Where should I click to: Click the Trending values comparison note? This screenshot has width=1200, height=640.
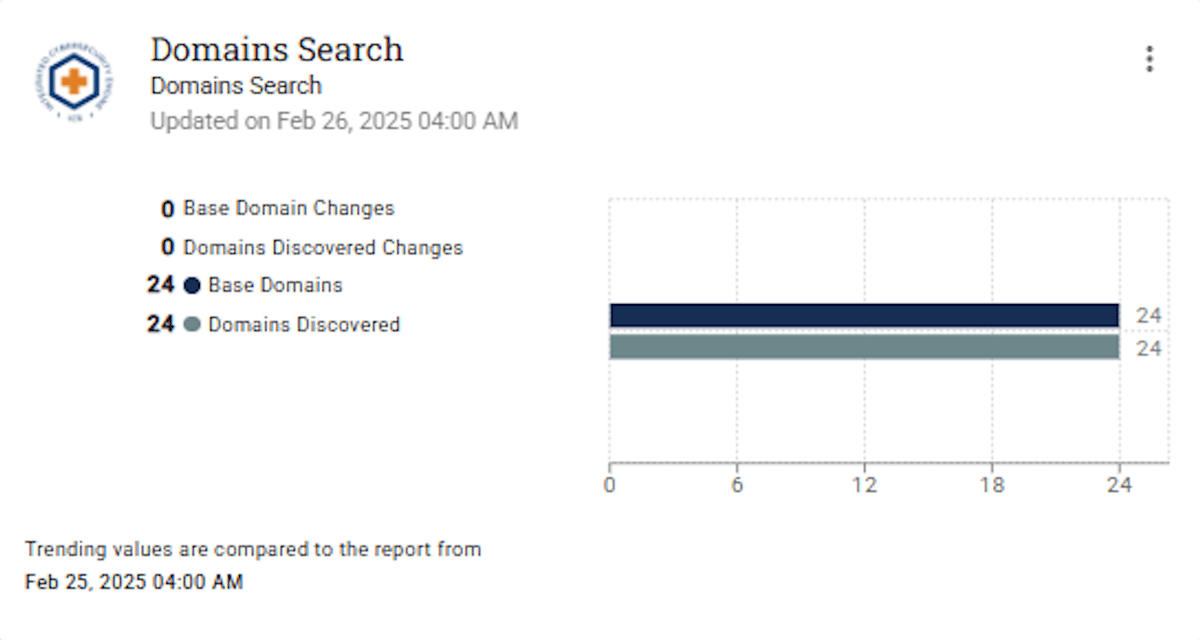point(253,549)
